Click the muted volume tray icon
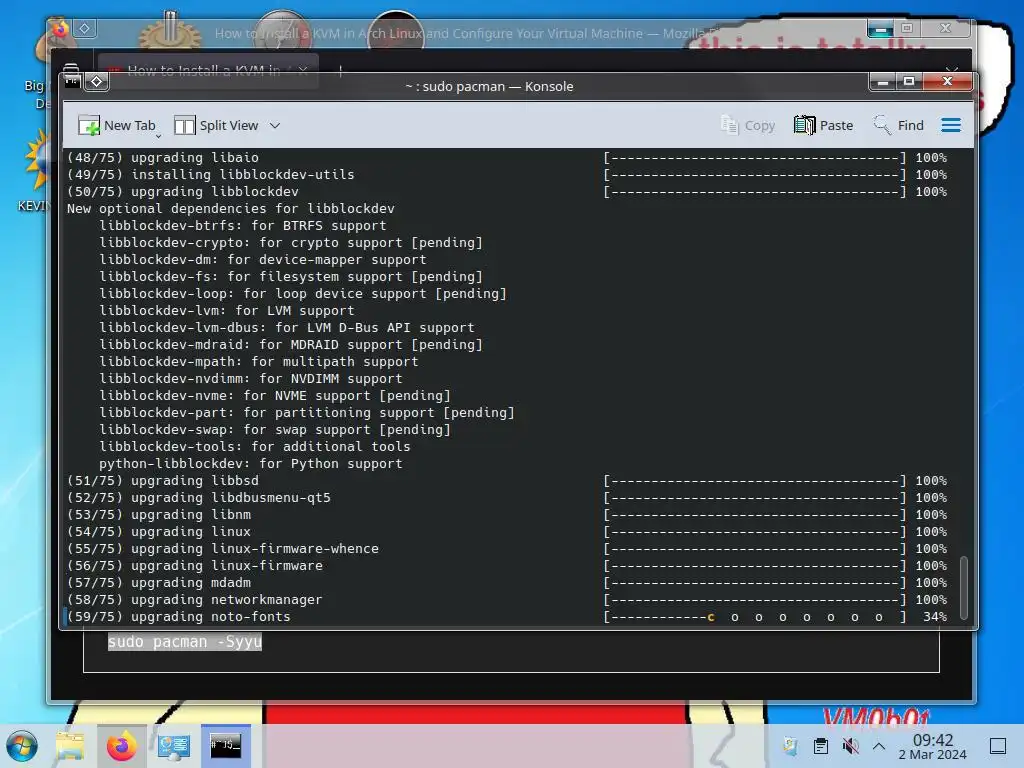1024x768 pixels. [850, 746]
